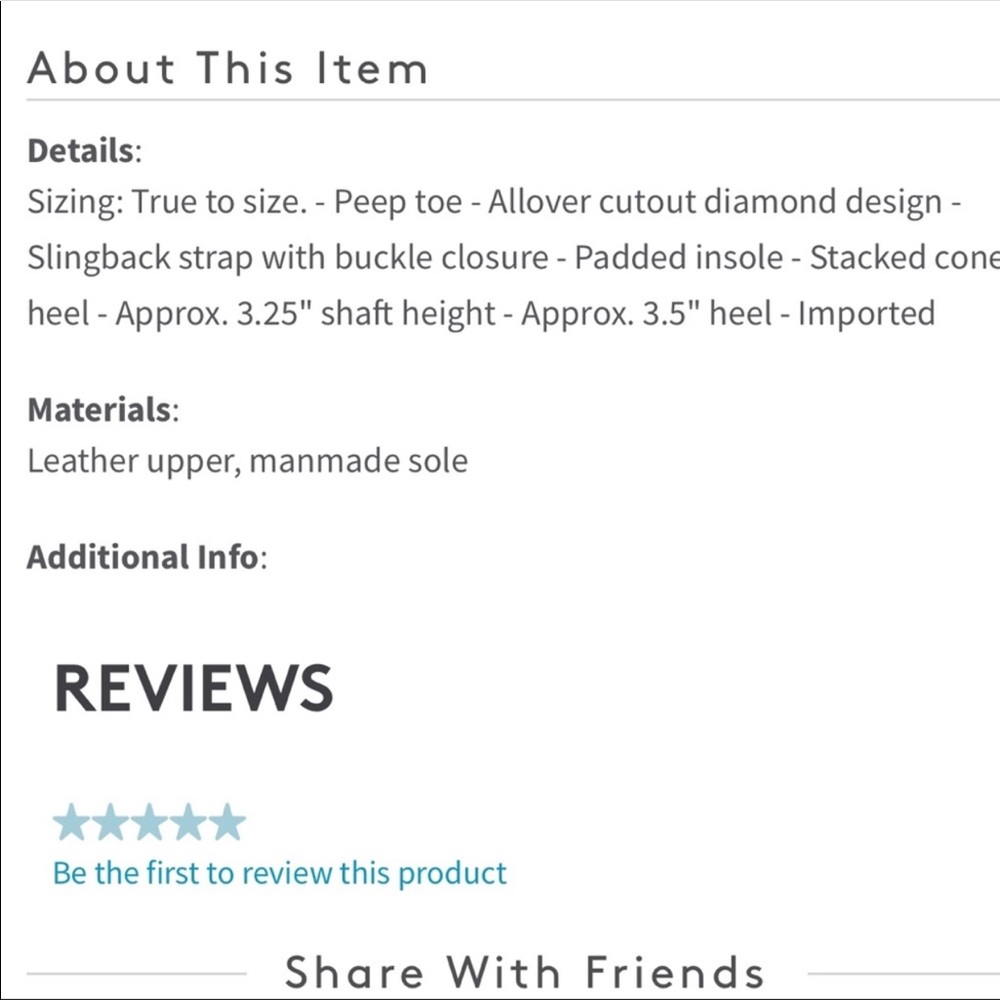Click the first review star
This screenshot has height=1000, width=1000.
click(x=72, y=823)
